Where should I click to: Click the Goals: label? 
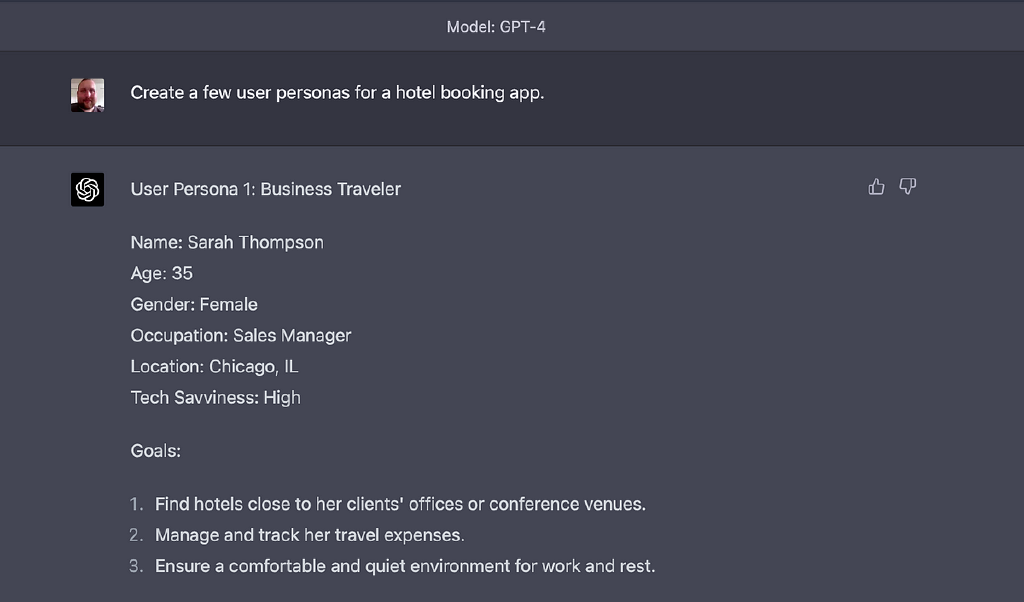(155, 451)
